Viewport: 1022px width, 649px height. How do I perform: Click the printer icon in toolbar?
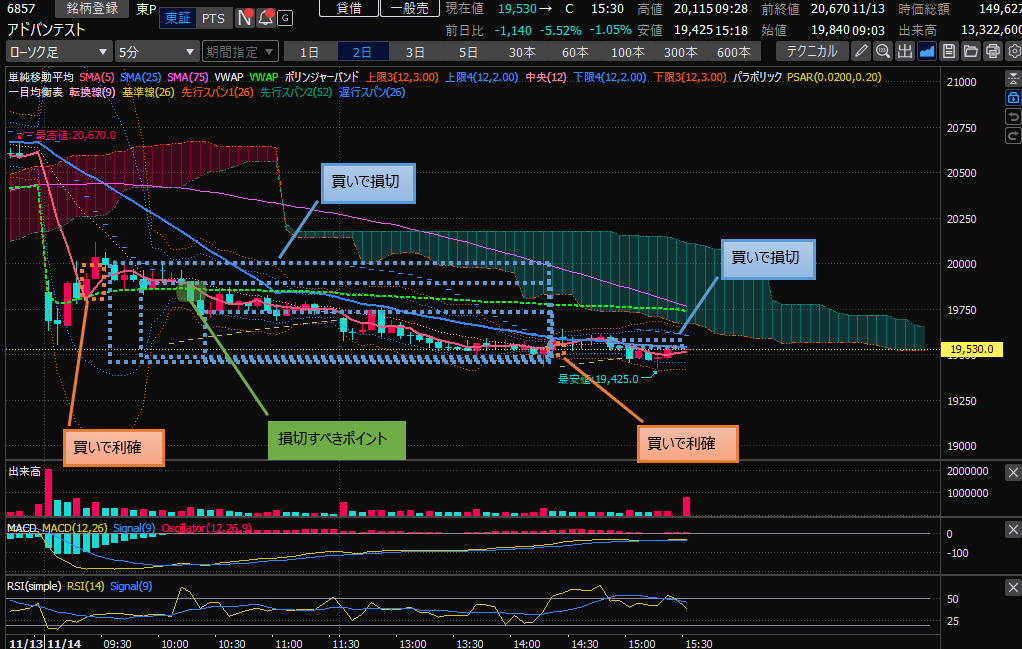point(992,51)
